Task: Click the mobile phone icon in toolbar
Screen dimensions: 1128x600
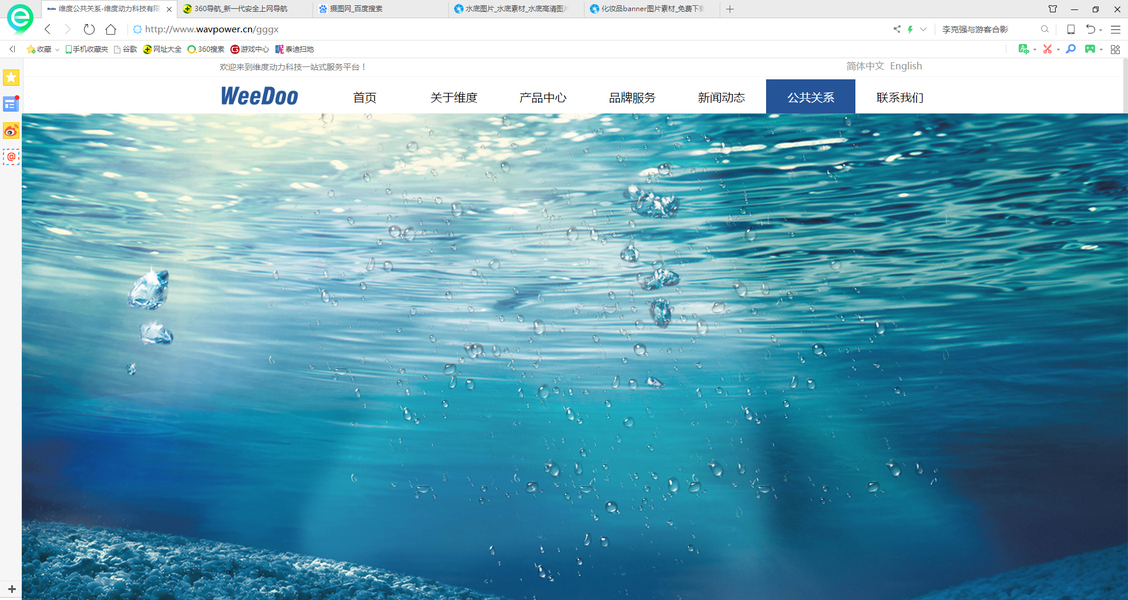Action: pyautogui.click(x=1070, y=29)
